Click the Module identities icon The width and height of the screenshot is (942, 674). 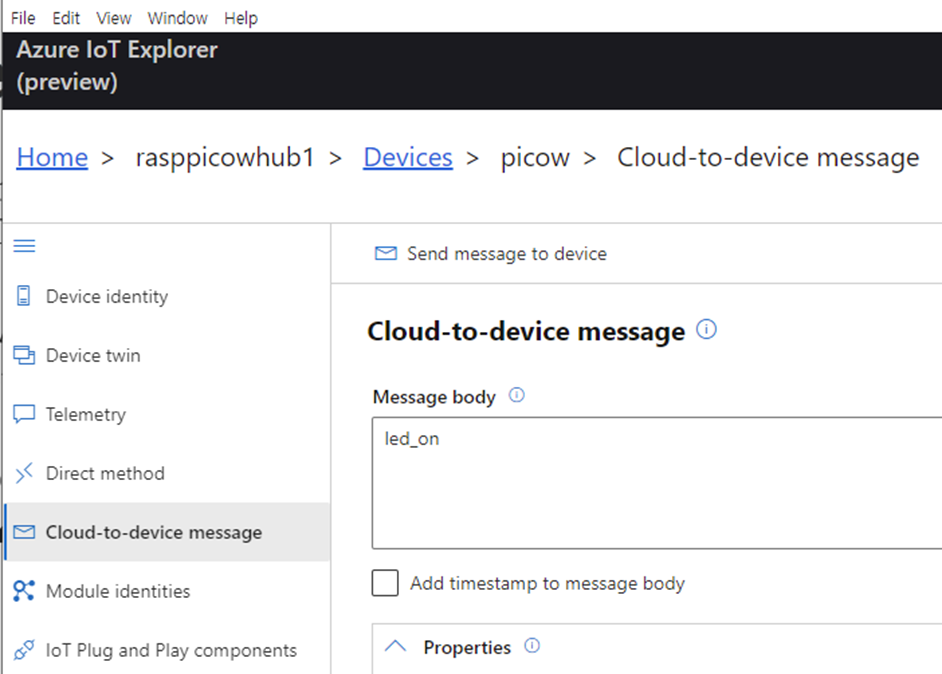(x=24, y=591)
